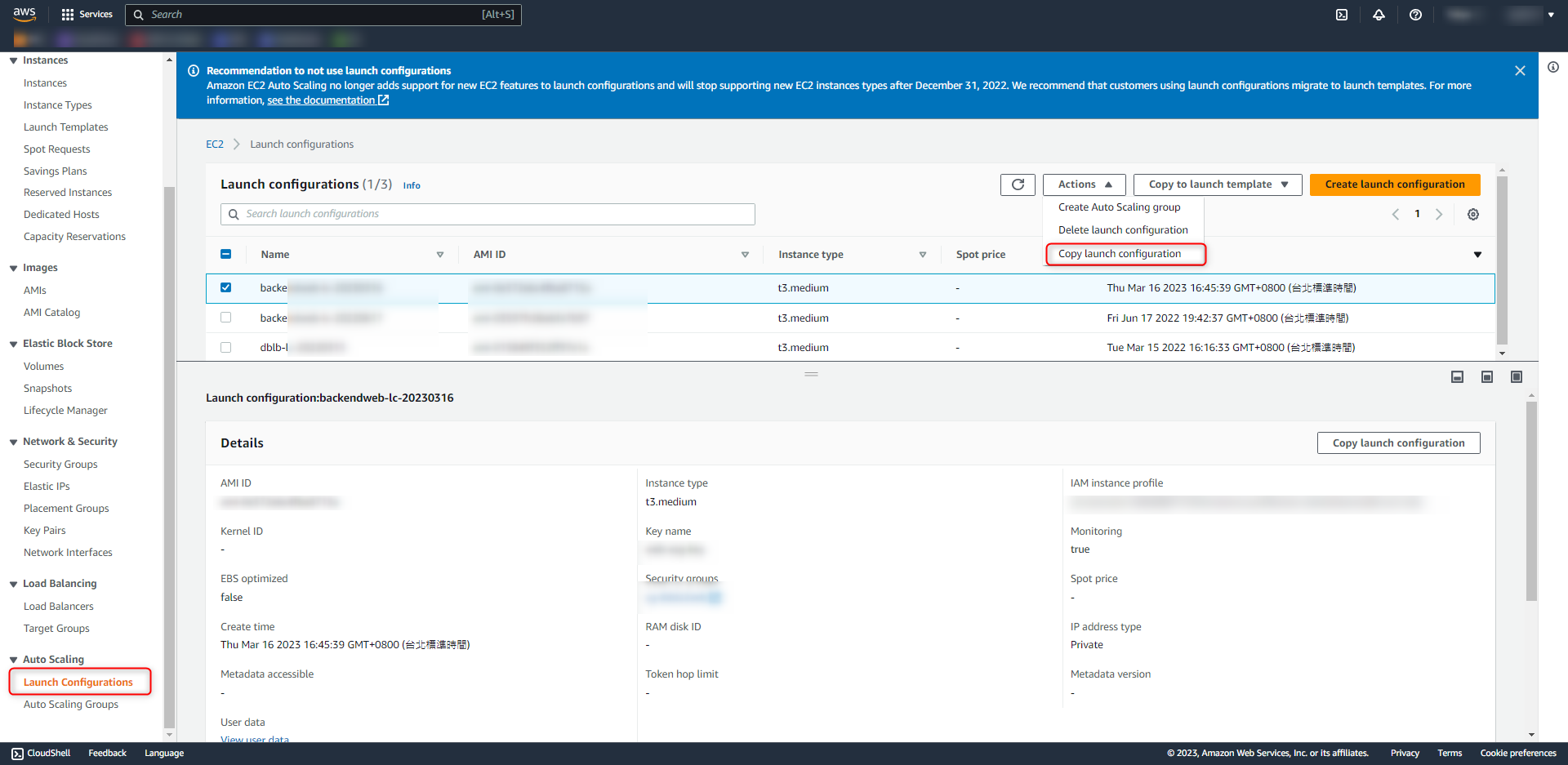Click the table area vertical scrollbar
Screen dimensions: 1568x765
point(1503,260)
